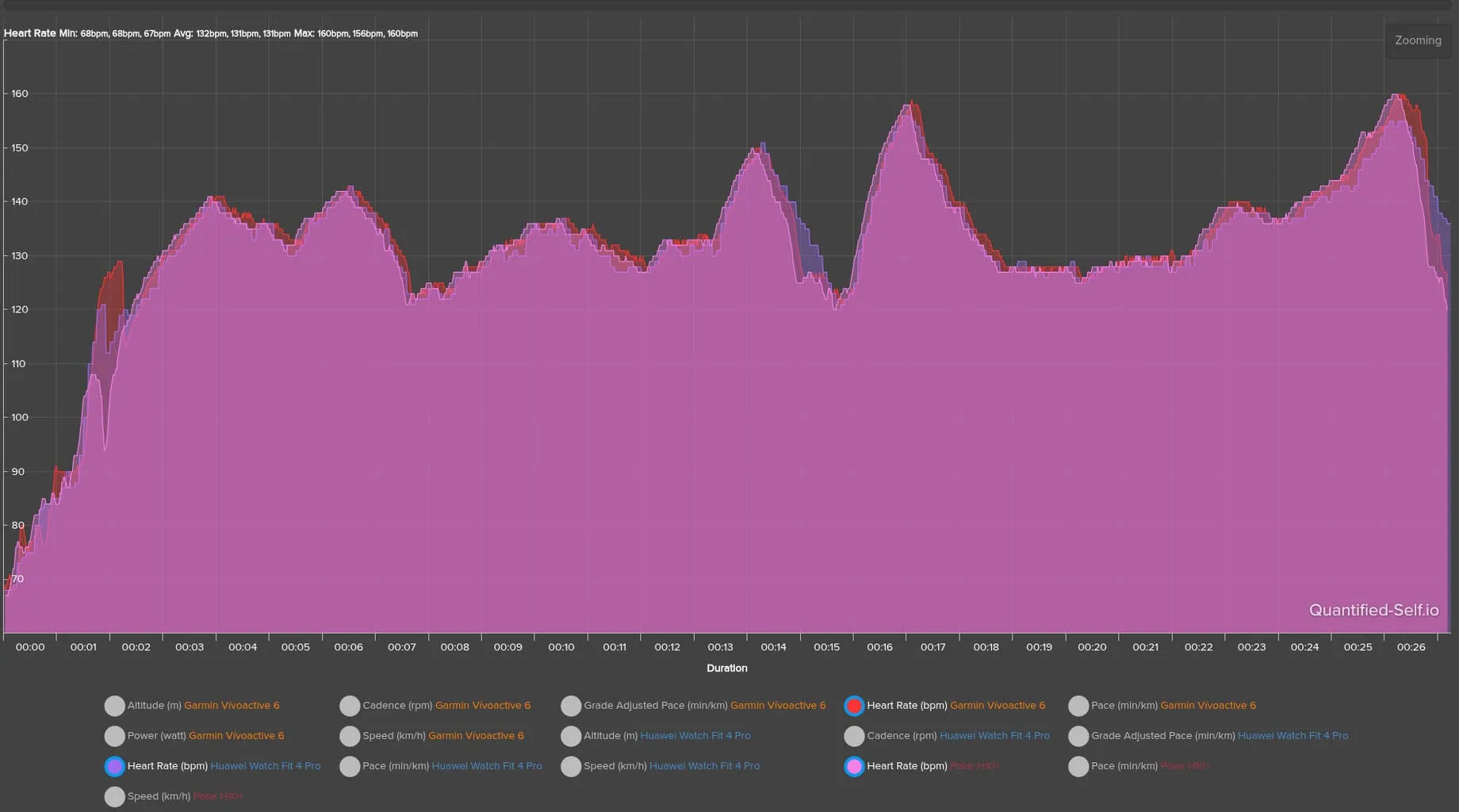Toggle Speed series for Garmin Vivoactive 6
This screenshot has width=1459, height=812.
(x=350, y=736)
